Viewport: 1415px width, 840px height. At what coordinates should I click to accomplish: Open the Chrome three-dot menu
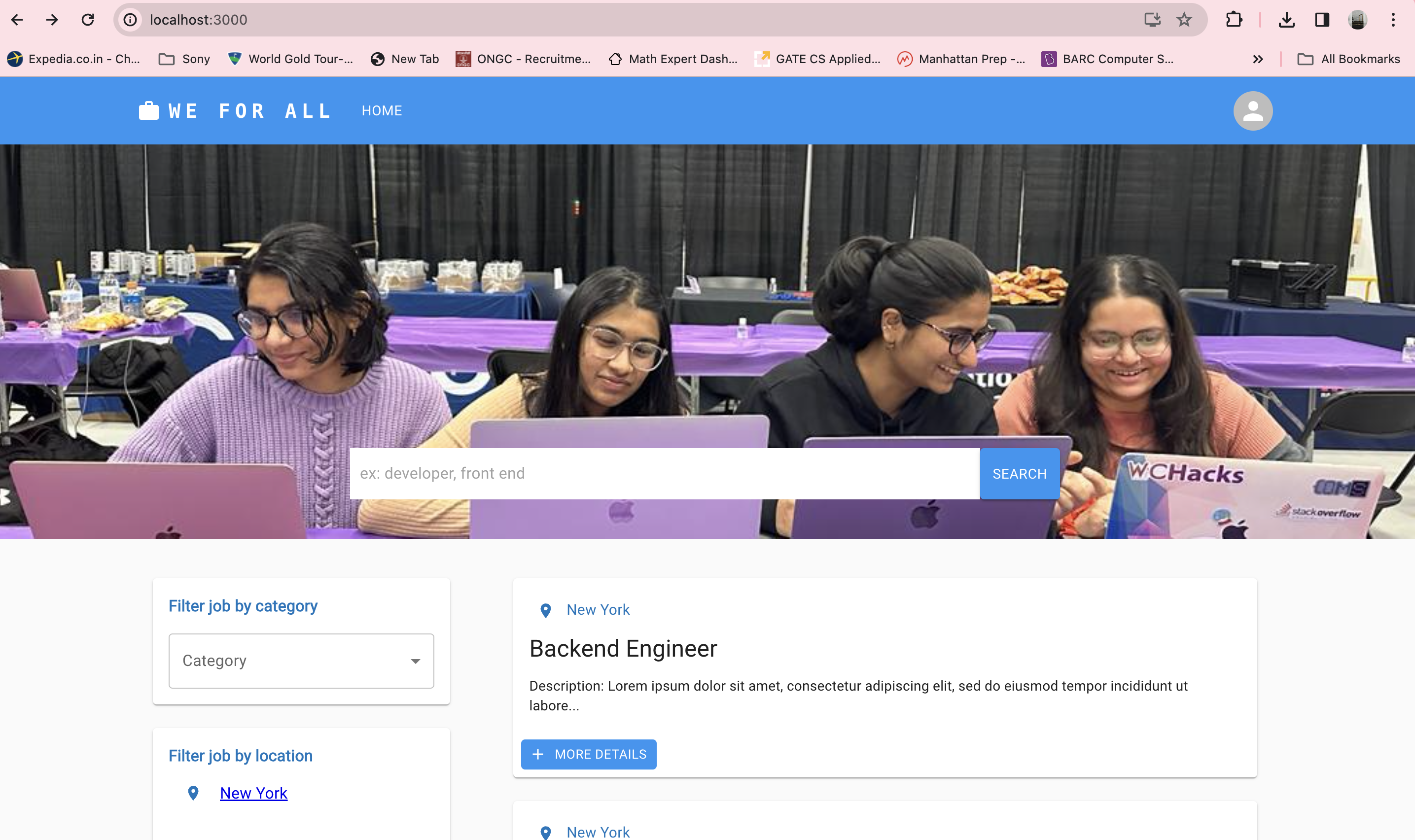click(1393, 20)
